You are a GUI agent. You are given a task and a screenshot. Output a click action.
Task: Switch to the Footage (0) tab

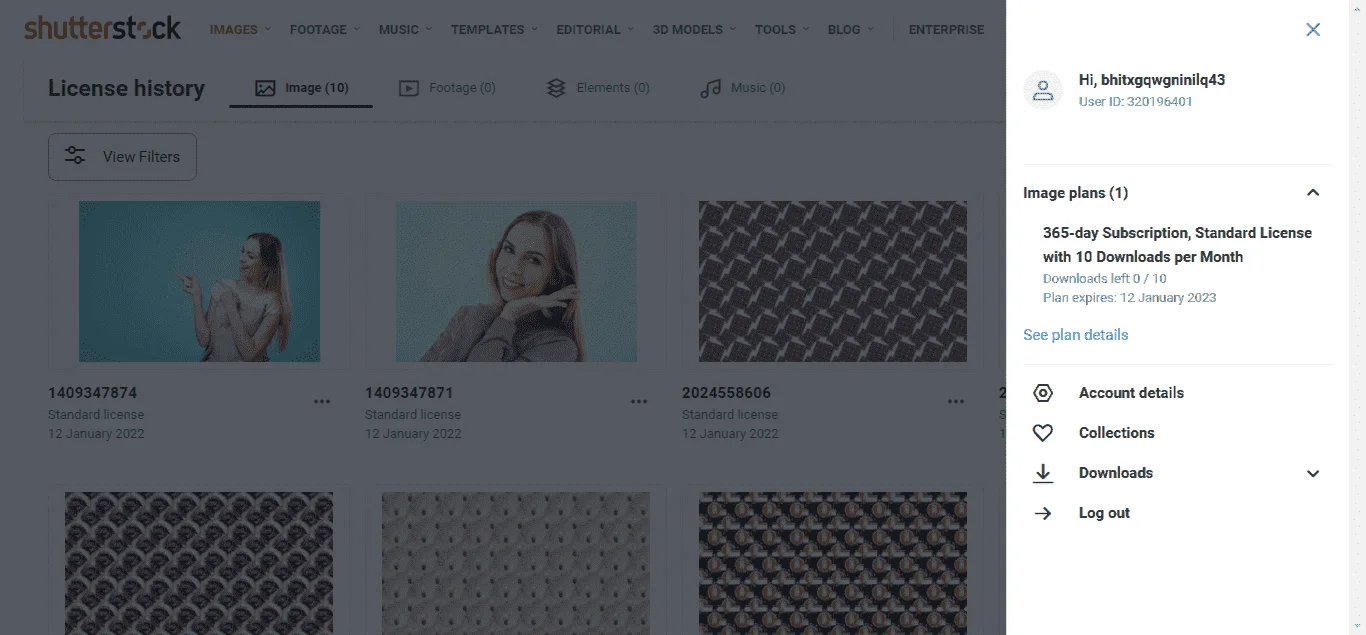tap(447, 88)
